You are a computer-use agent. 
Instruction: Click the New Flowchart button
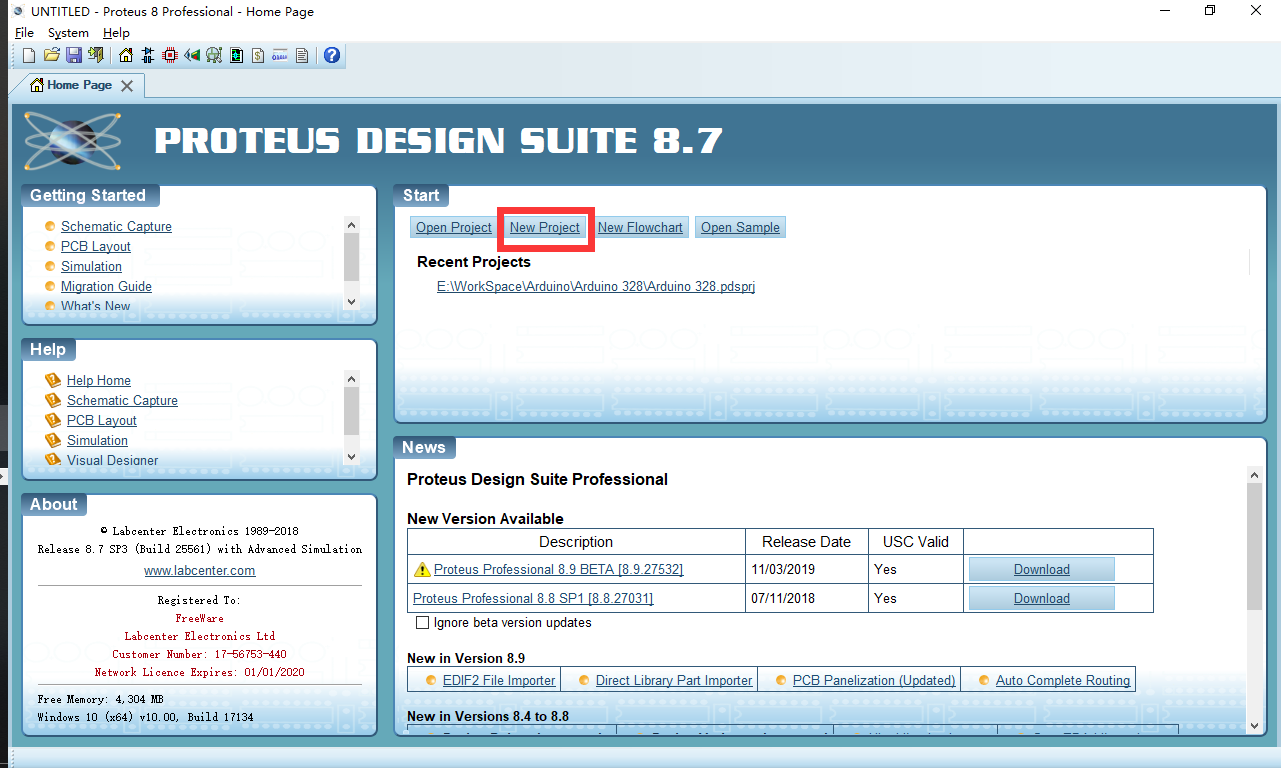(640, 227)
